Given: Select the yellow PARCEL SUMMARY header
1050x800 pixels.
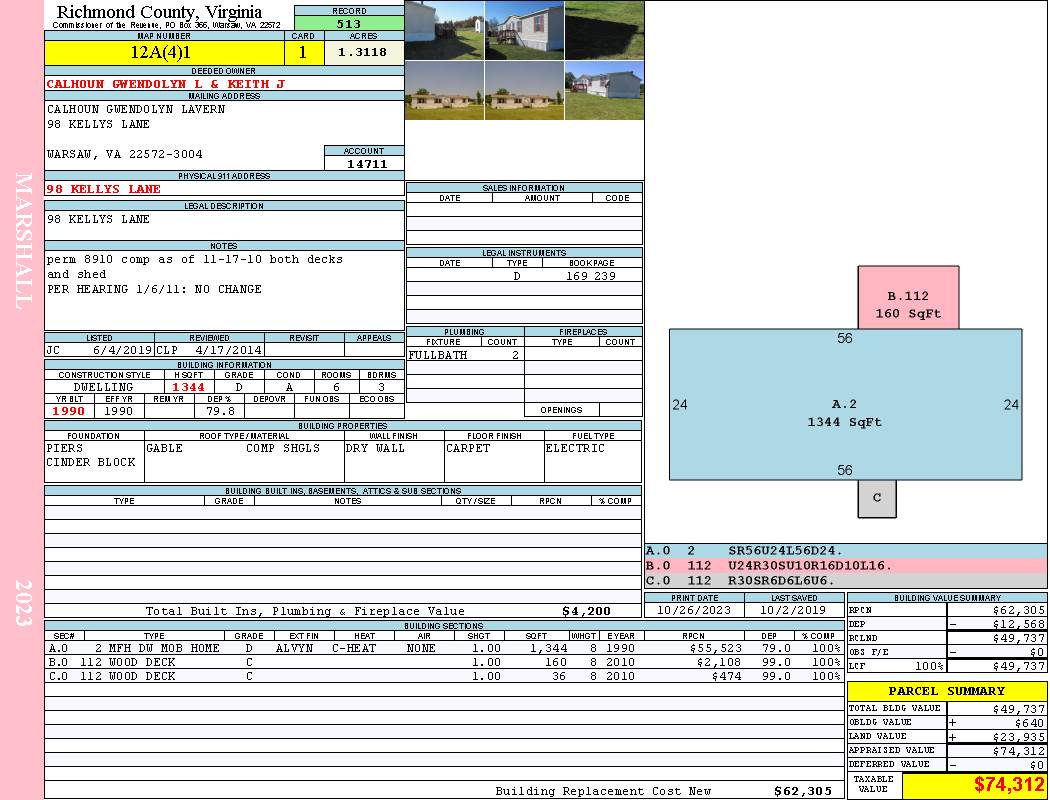Looking at the screenshot, I should pos(946,691).
